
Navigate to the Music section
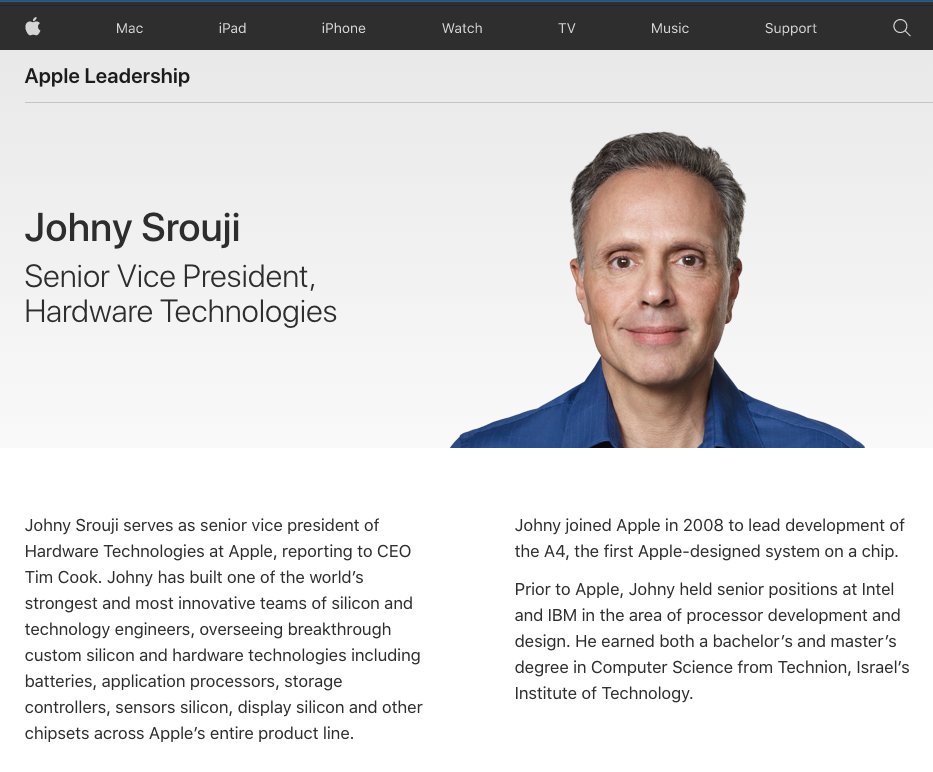669,28
